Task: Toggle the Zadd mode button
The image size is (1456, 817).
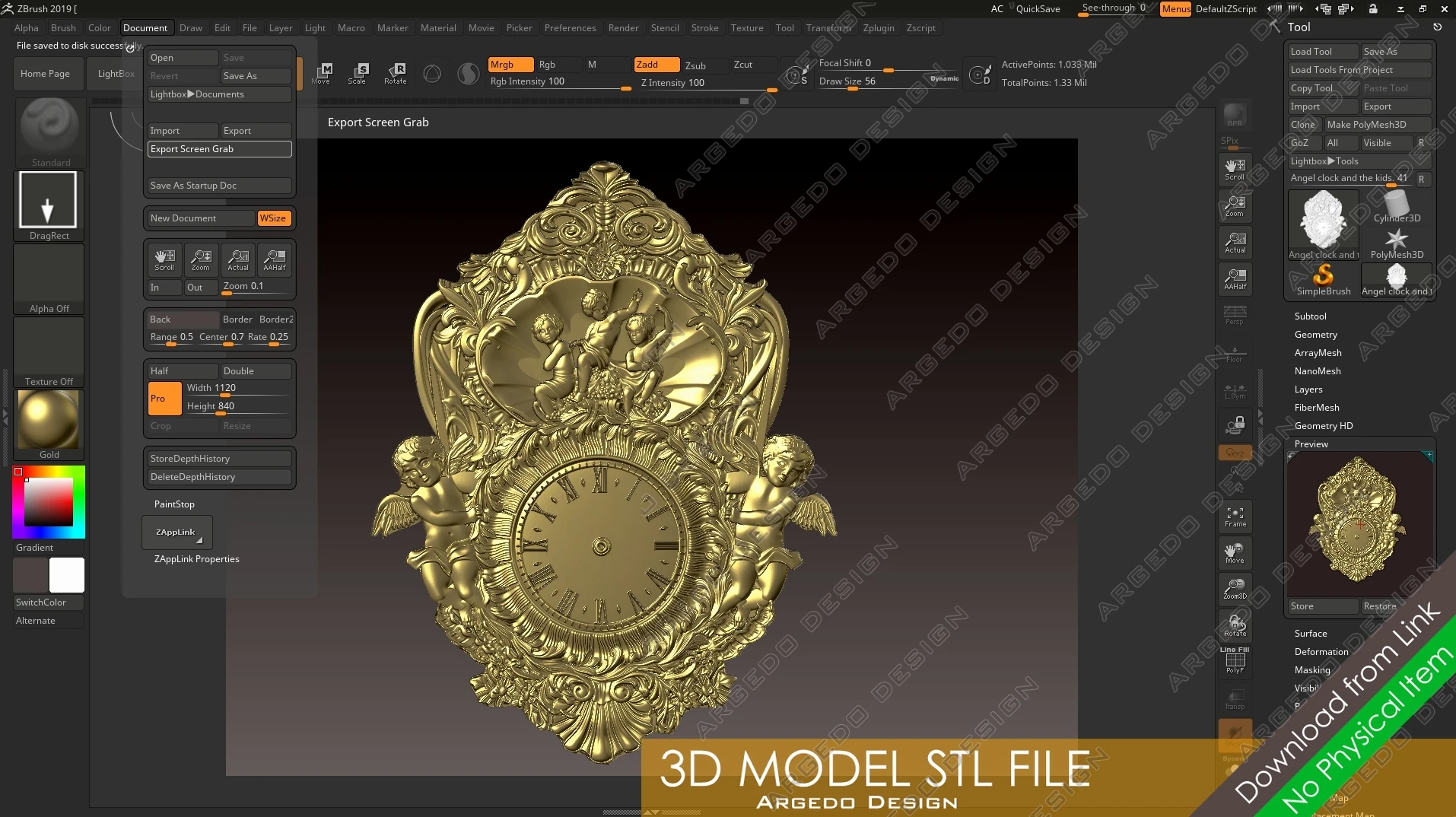Action: point(656,65)
